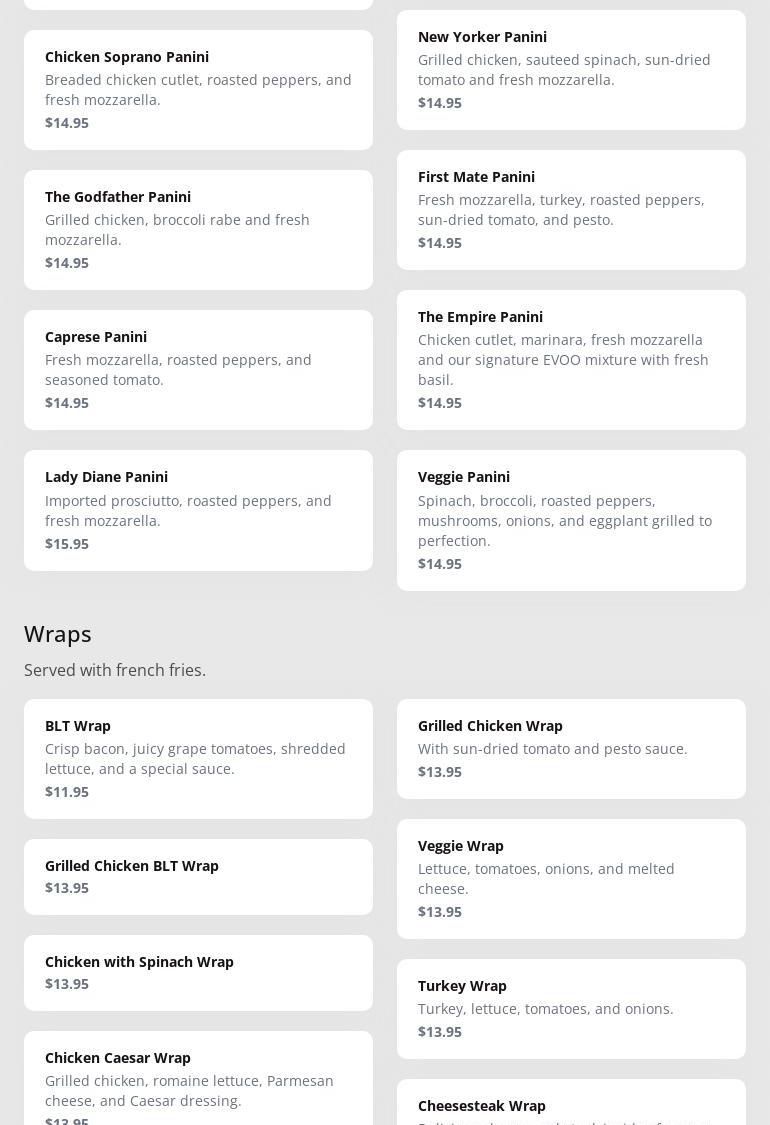
Task: Open the Chicken Caesar Wrap item
Action: (x=198, y=1080)
